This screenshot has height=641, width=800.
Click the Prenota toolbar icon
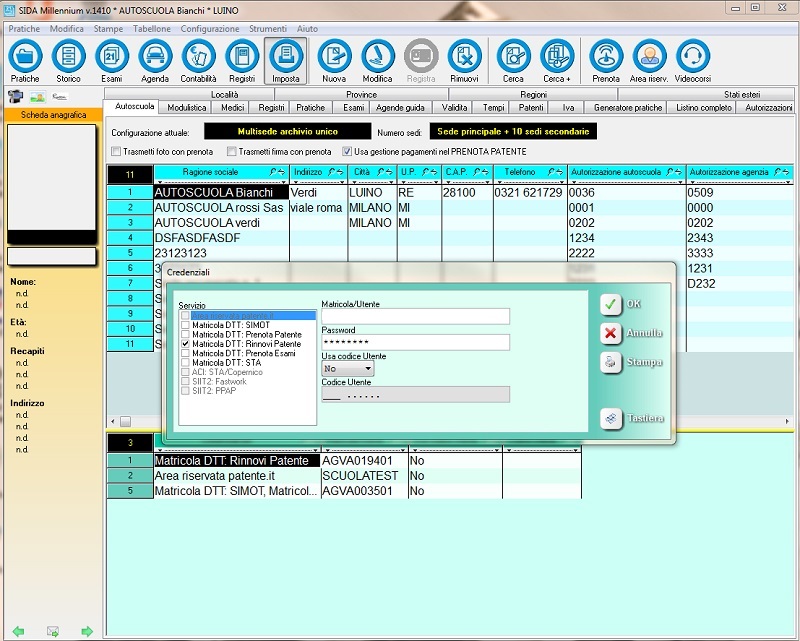tap(605, 58)
